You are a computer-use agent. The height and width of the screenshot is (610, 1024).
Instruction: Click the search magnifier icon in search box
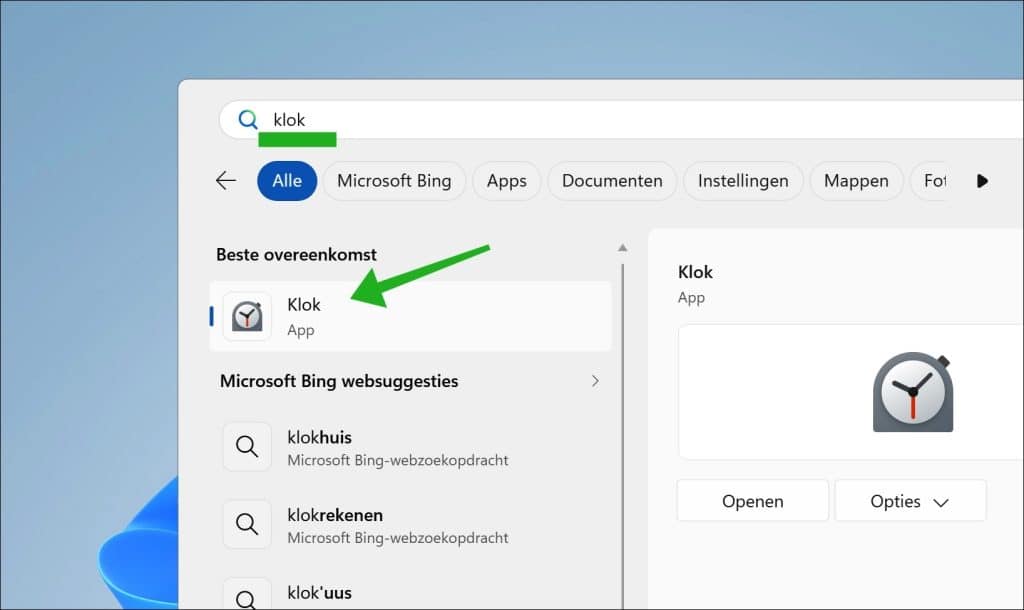(x=248, y=120)
